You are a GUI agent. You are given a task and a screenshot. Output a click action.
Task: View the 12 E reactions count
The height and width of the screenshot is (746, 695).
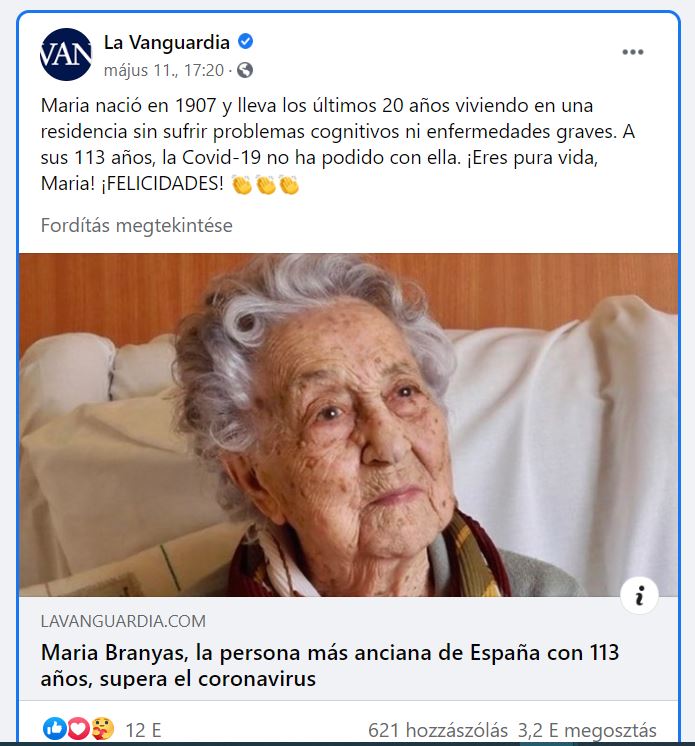click(x=143, y=730)
